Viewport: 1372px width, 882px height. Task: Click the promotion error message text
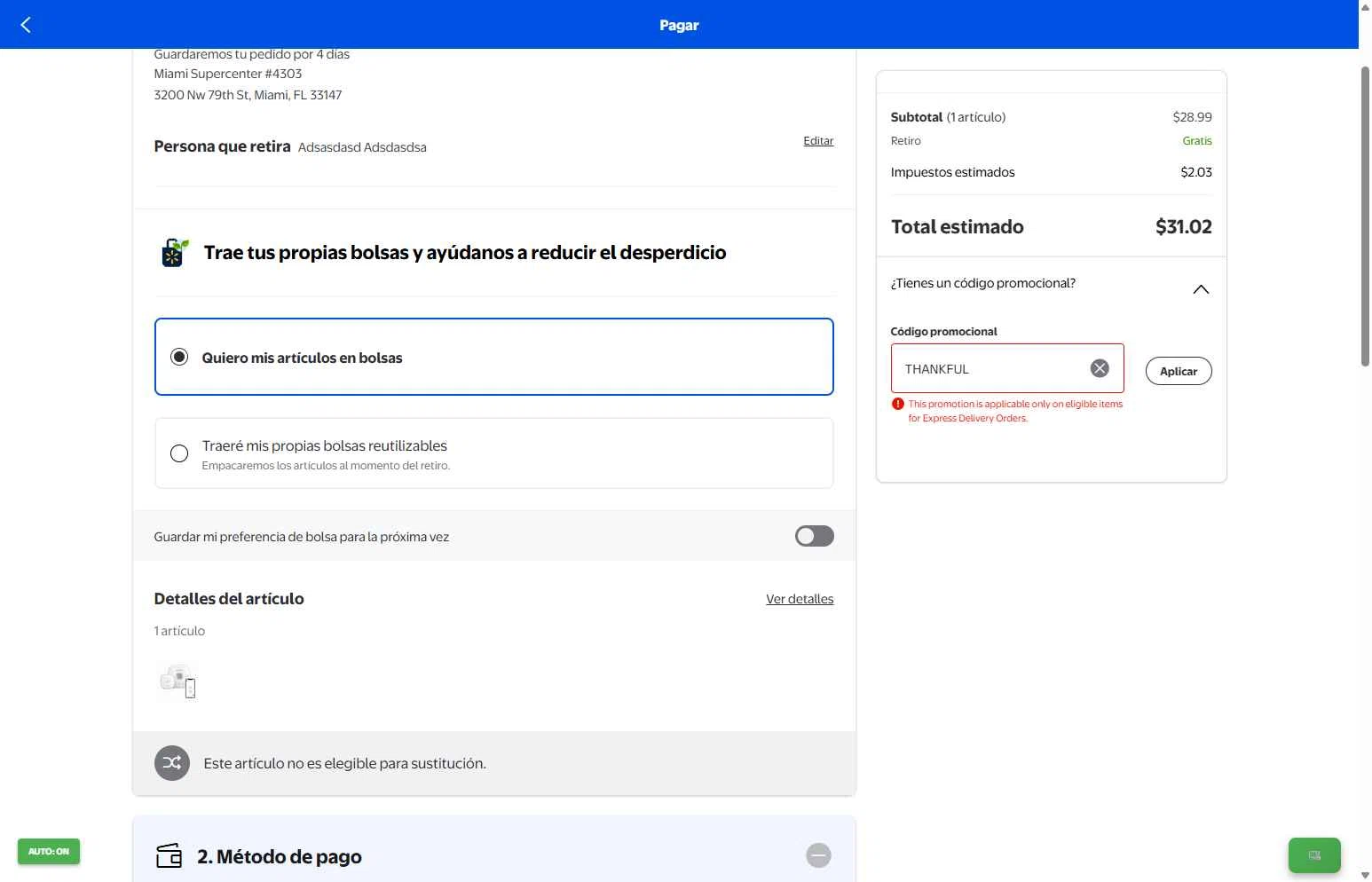1015,411
